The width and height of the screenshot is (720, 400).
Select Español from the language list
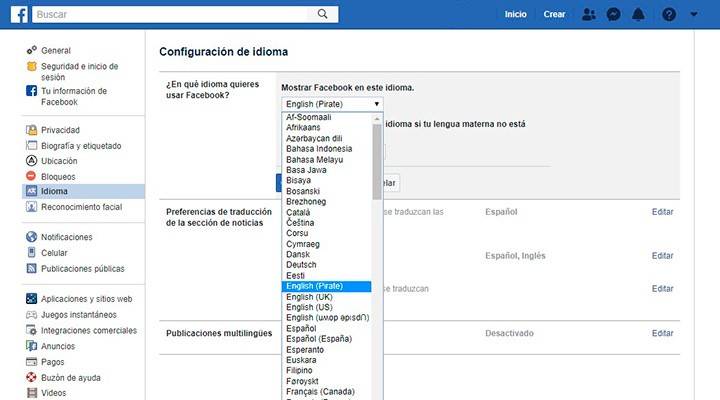pos(301,328)
